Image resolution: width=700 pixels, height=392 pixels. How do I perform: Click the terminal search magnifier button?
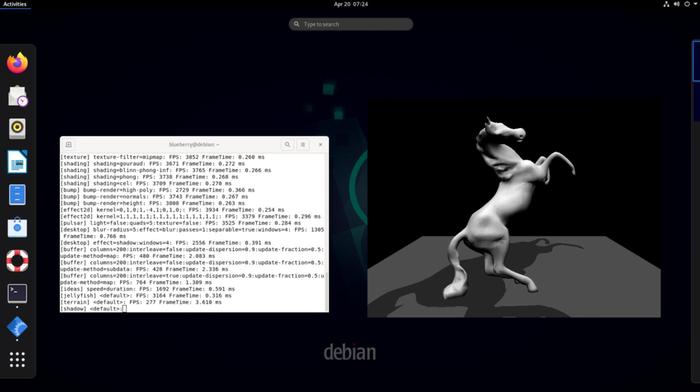(x=288, y=145)
